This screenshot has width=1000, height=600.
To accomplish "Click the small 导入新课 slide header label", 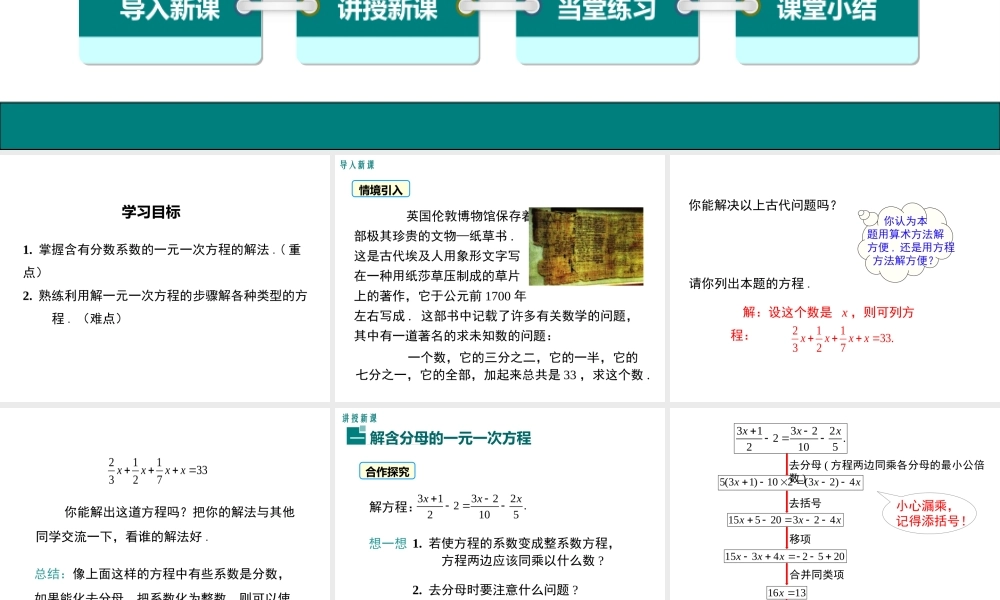I will click(357, 165).
